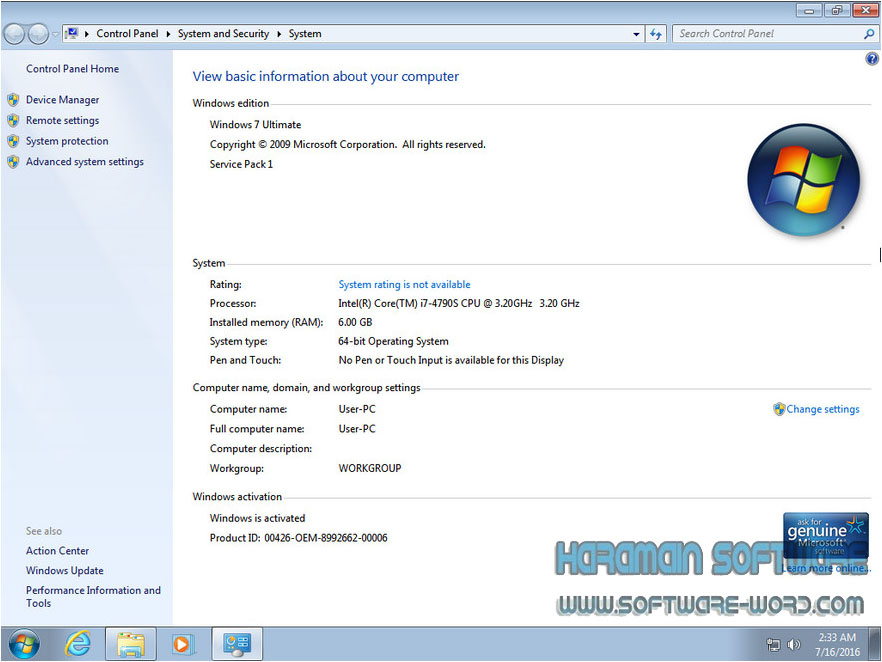882x662 pixels.
Task: Select the System and Security breadcrumb
Action: click(x=223, y=34)
